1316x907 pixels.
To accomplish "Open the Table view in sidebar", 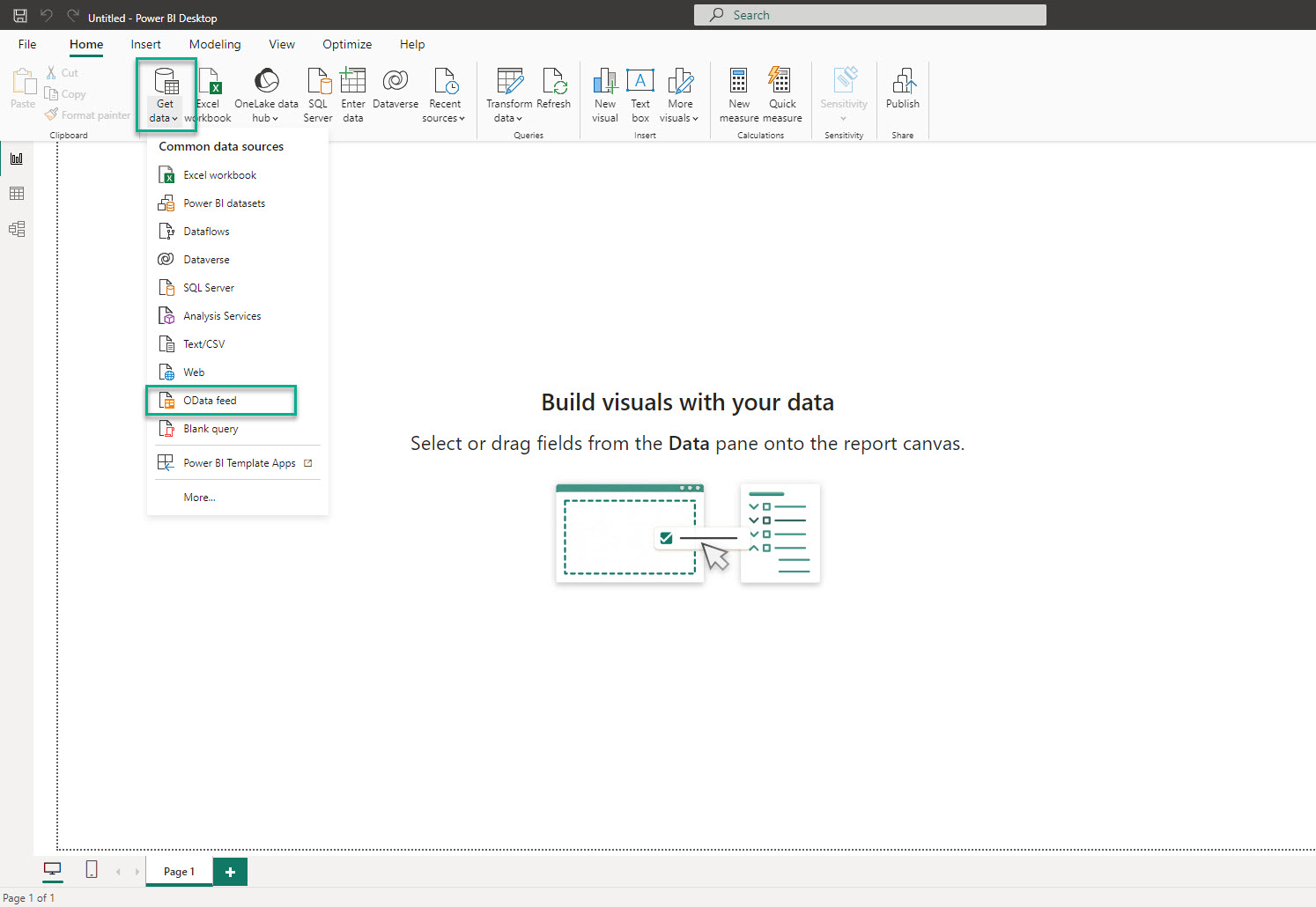I will (17, 194).
